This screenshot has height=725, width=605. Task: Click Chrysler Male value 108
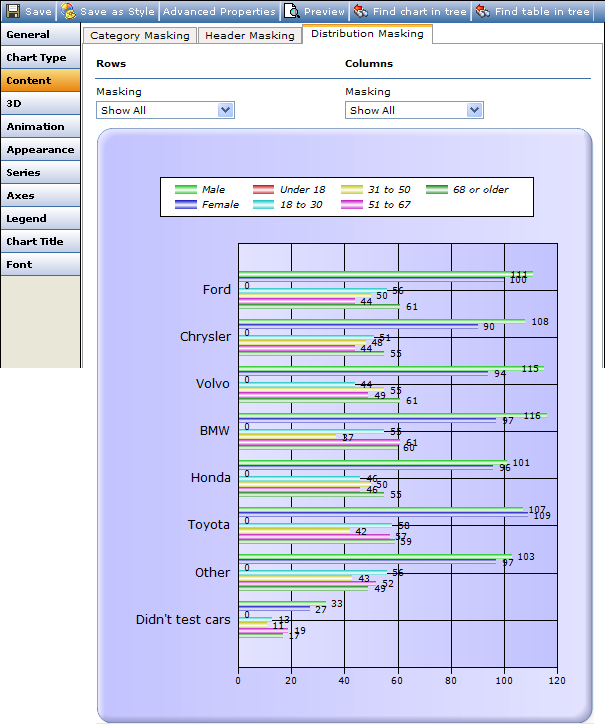(x=540, y=321)
